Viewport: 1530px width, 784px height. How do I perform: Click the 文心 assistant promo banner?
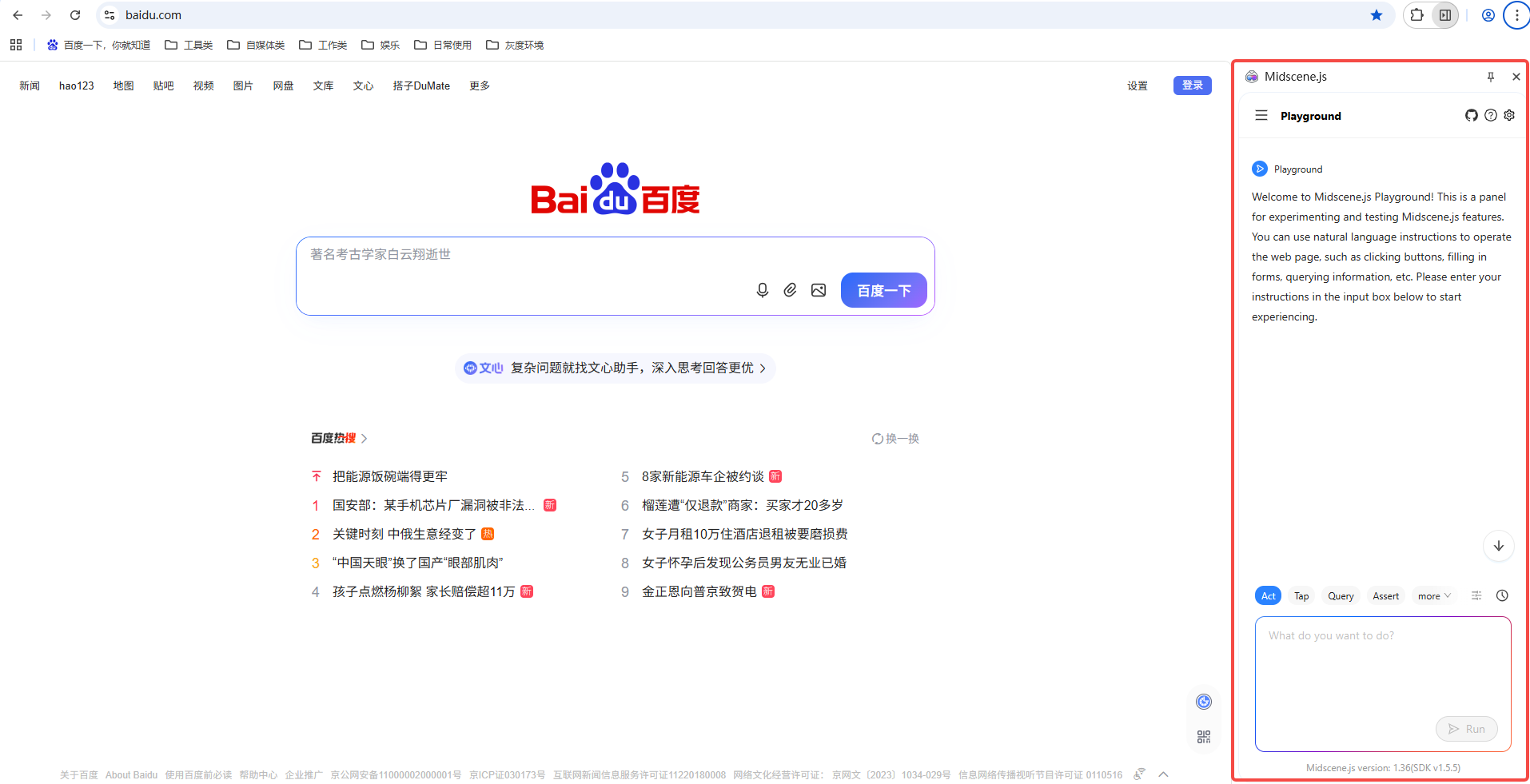(615, 368)
